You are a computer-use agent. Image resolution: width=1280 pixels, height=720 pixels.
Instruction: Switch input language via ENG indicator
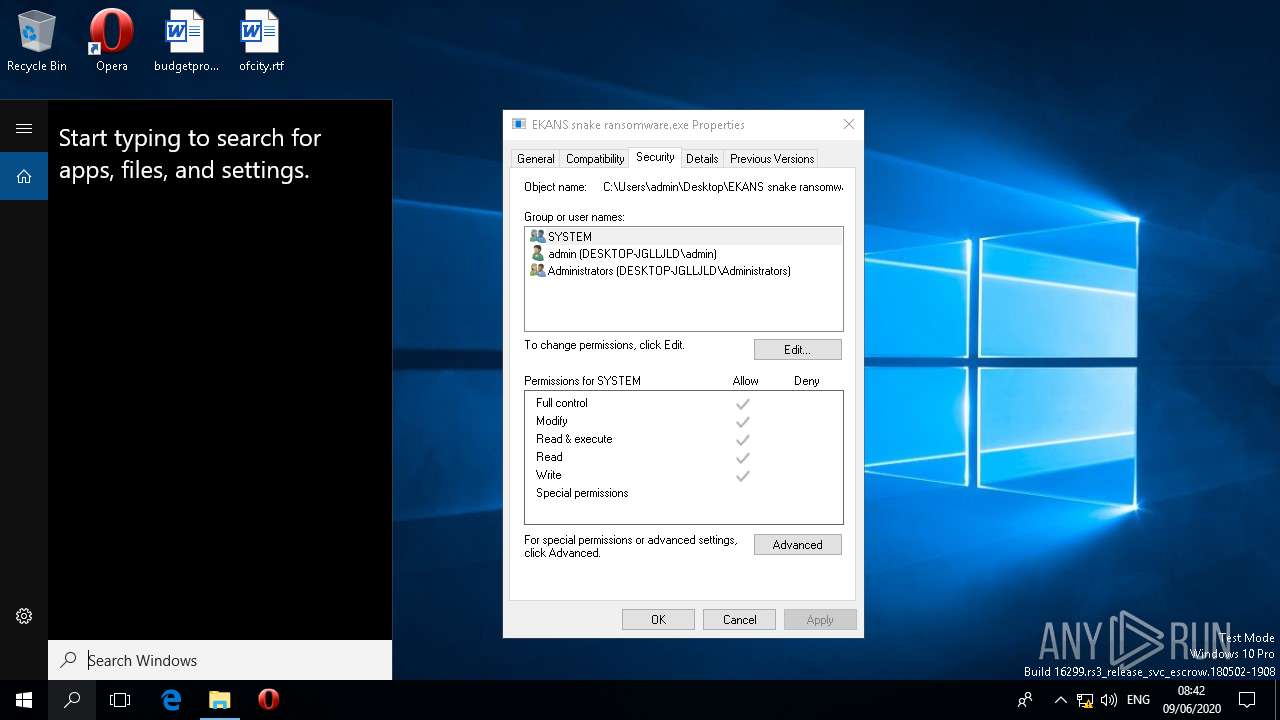(x=1138, y=700)
